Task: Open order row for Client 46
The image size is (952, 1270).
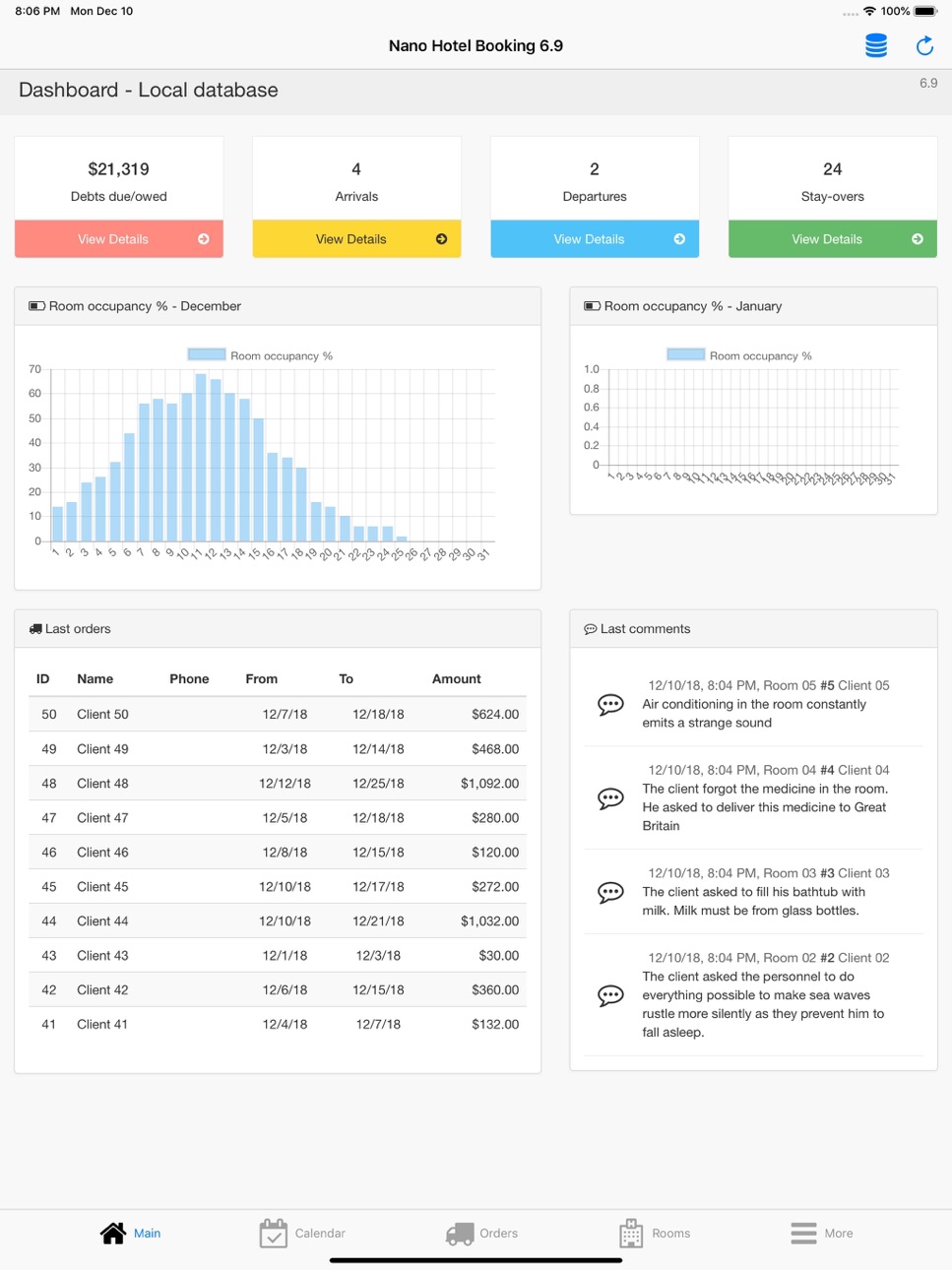Action: (278, 853)
